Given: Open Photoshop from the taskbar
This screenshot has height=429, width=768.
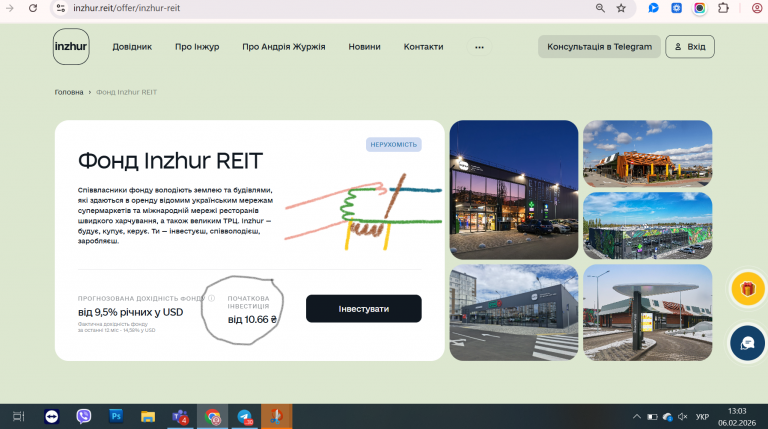Looking at the screenshot, I should 116,416.
